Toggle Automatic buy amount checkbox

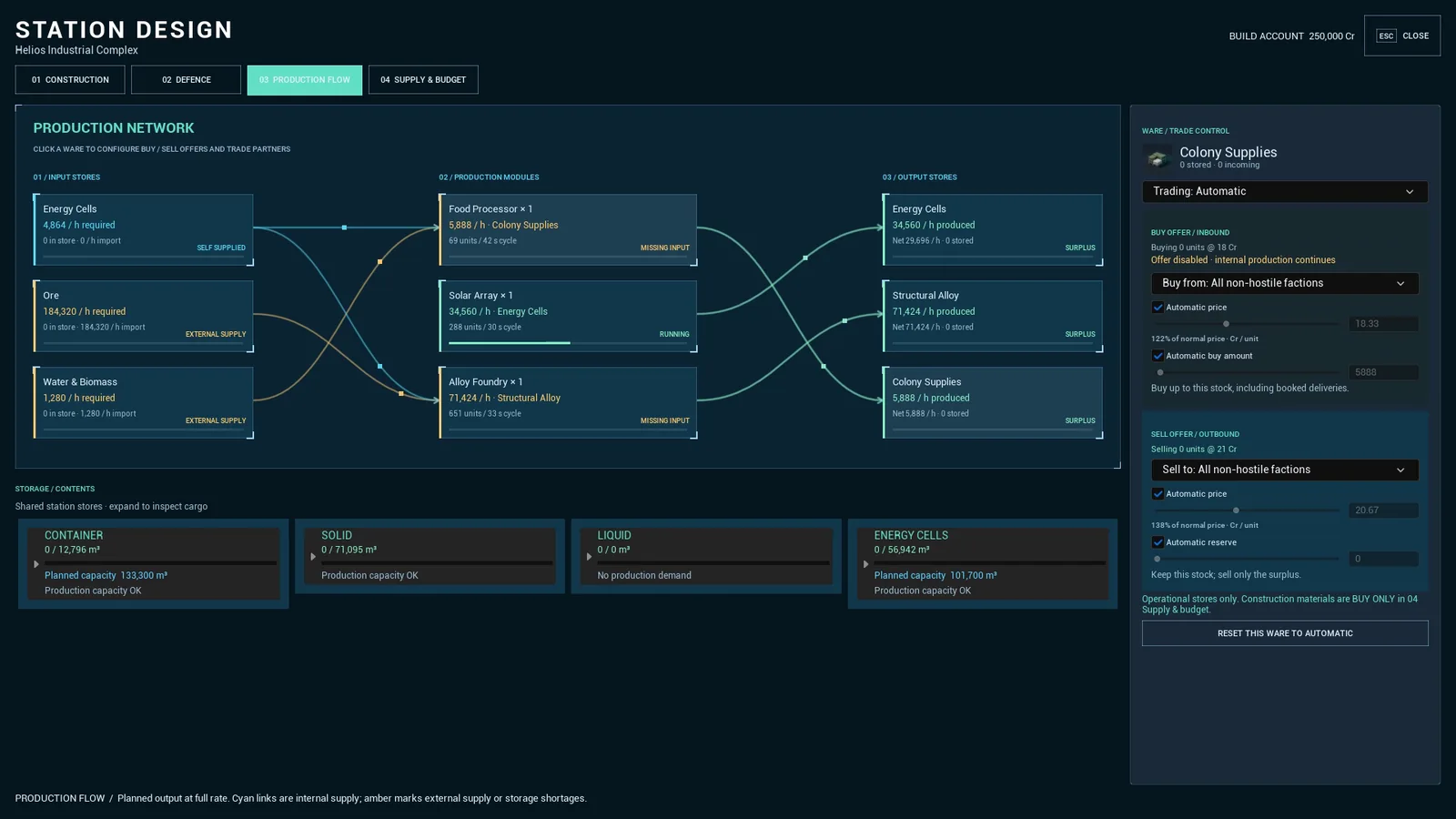coord(1158,356)
